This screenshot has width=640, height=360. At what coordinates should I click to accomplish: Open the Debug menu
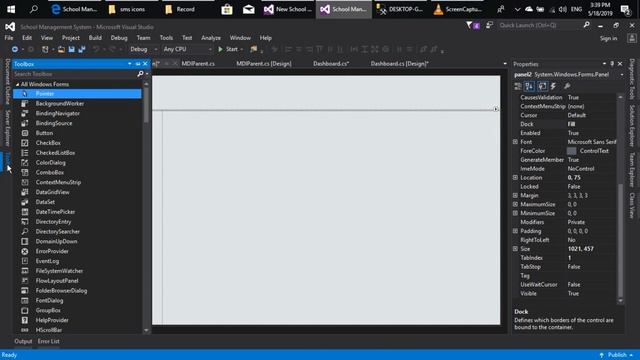click(119, 38)
